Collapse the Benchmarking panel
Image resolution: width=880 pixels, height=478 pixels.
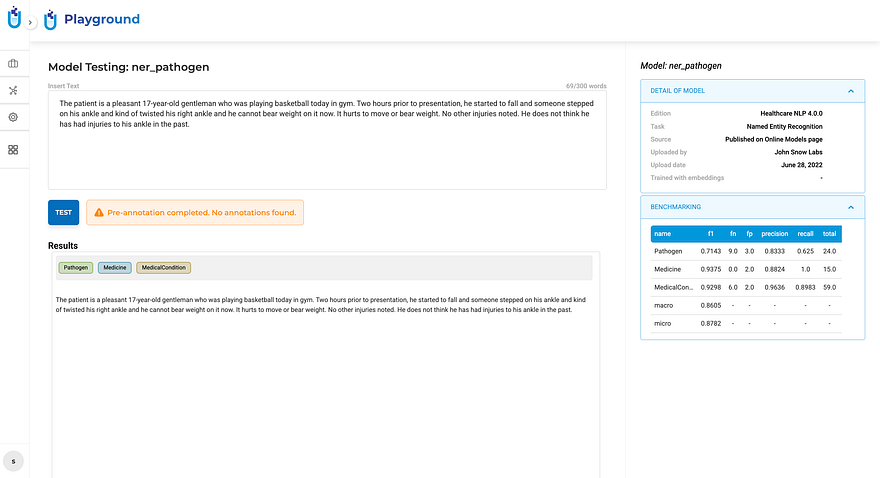pyautogui.click(x=850, y=207)
